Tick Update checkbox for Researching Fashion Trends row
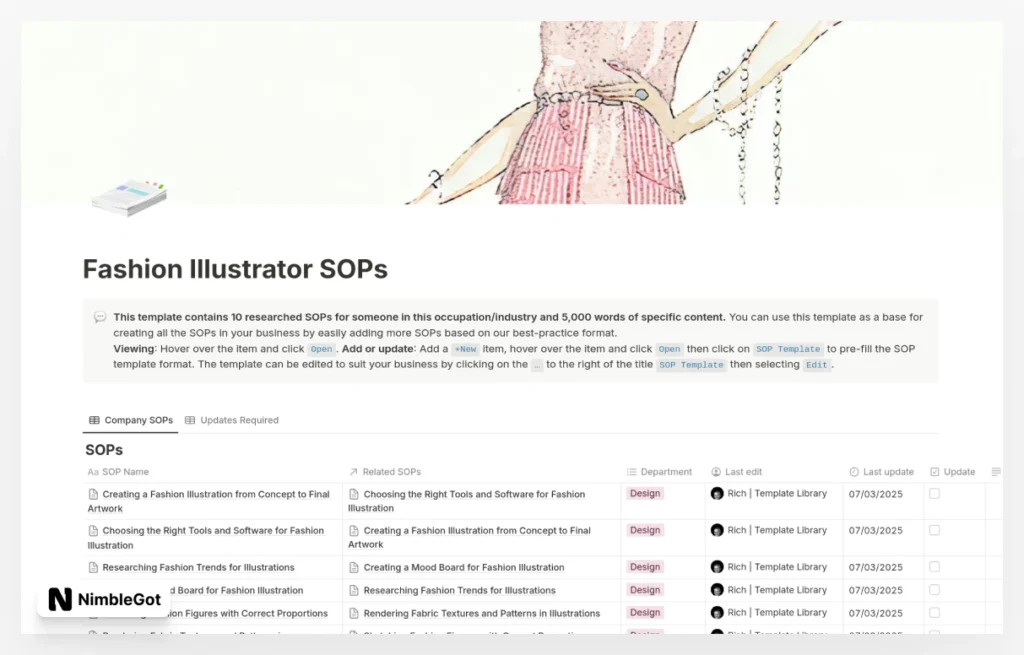Image resolution: width=1024 pixels, height=655 pixels. tap(935, 567)
